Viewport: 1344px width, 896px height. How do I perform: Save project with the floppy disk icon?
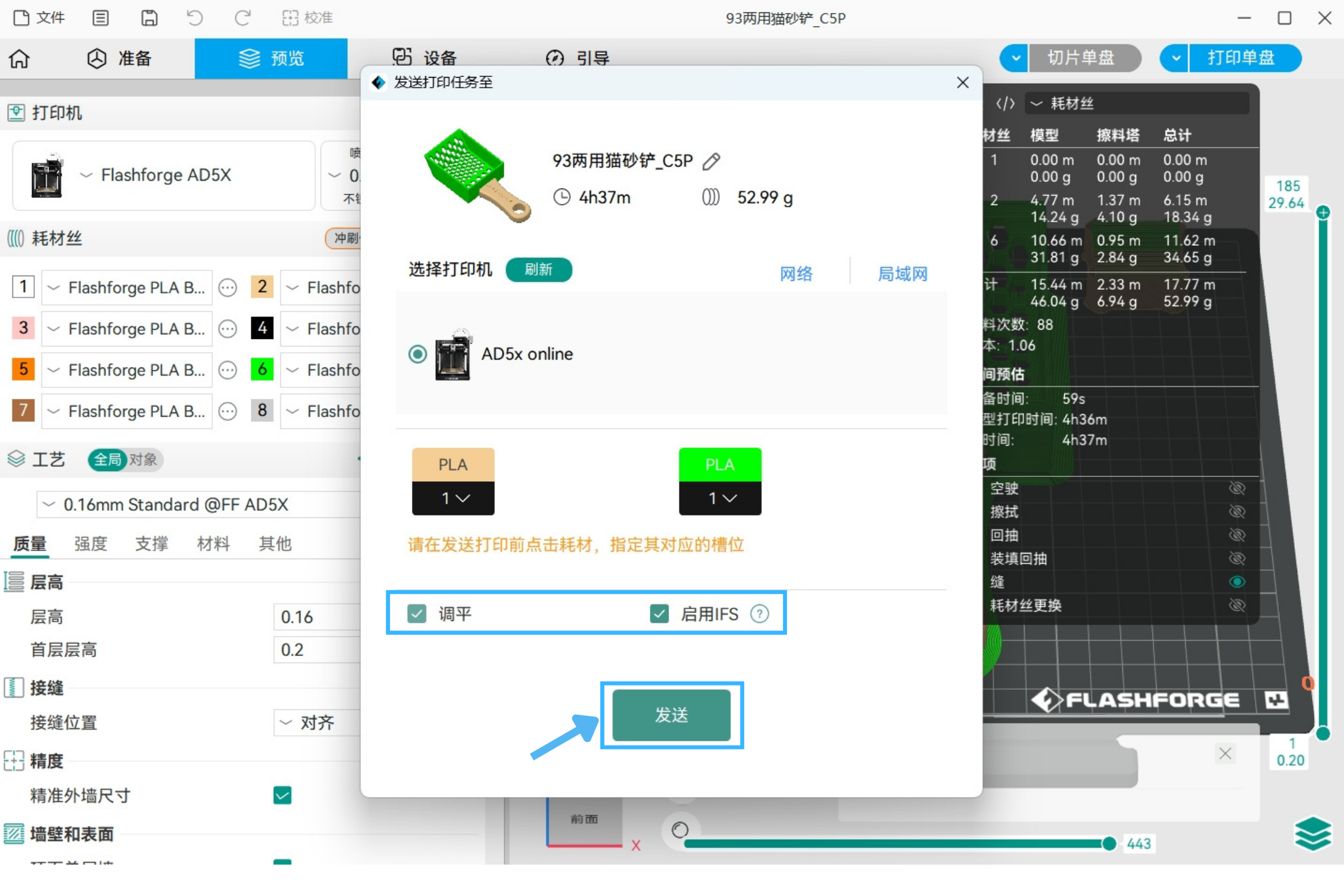(149, 18)
